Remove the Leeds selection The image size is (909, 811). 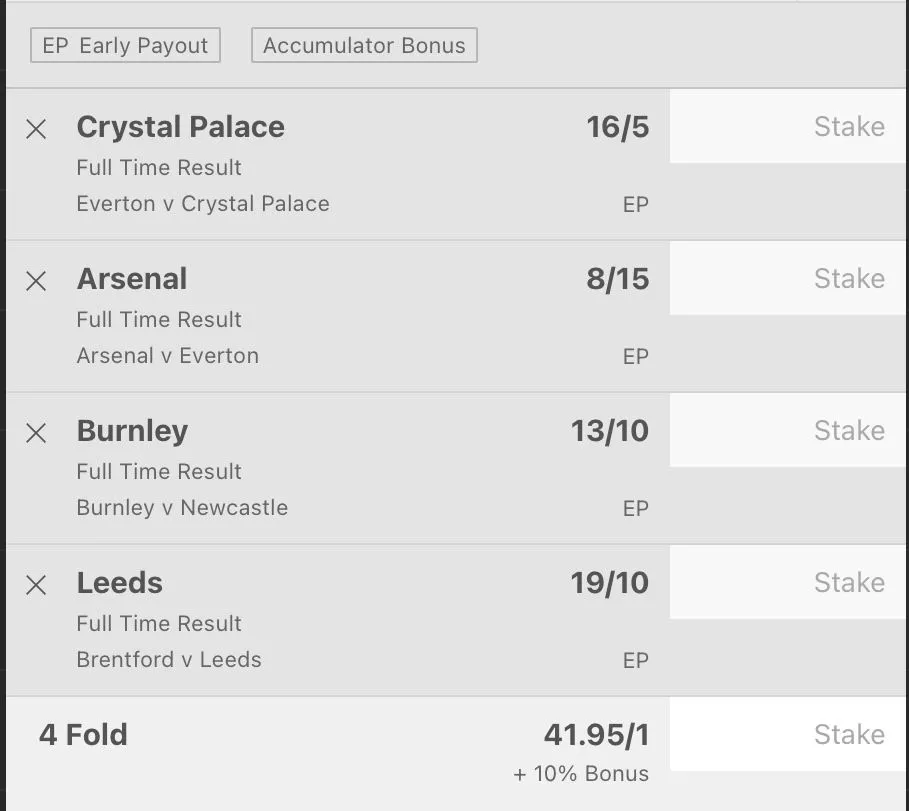click(x=36, y=584)
